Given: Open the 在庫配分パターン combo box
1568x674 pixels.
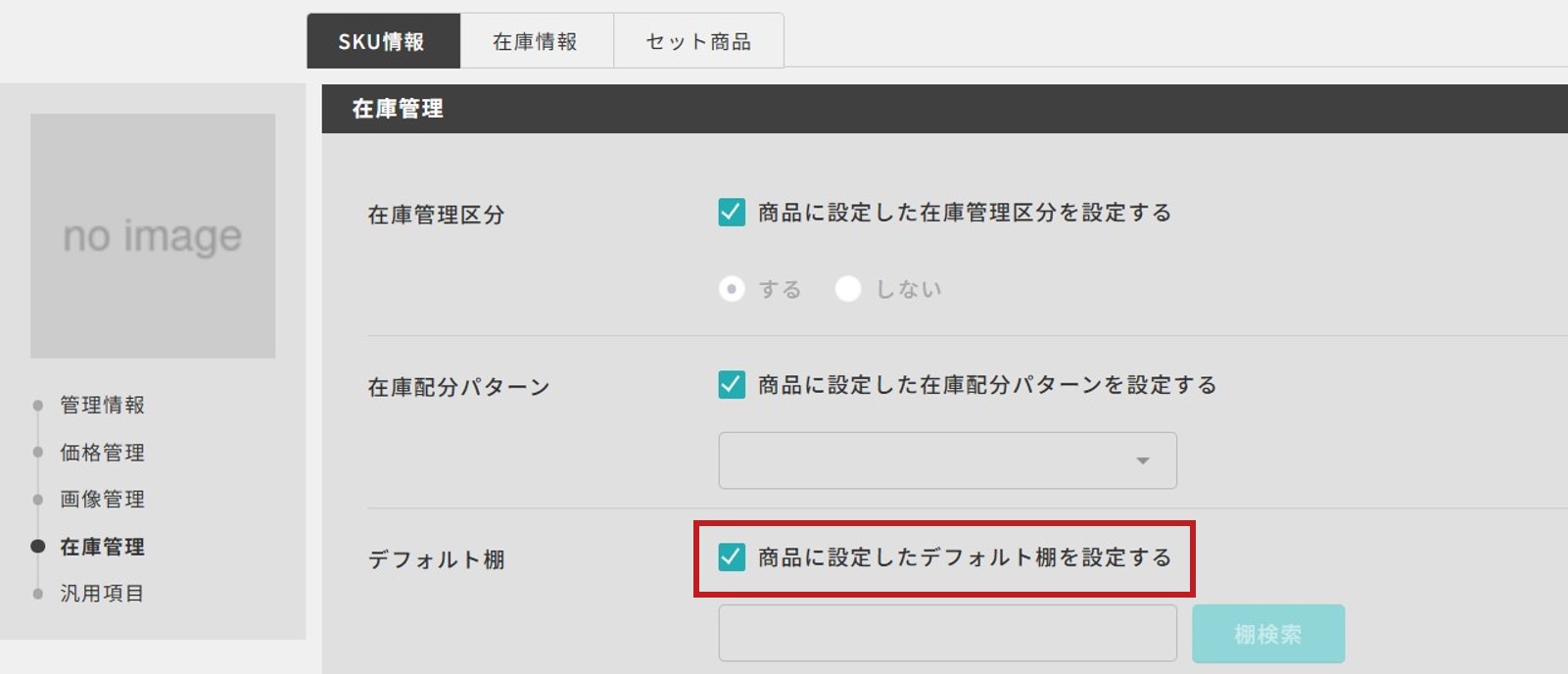Looking at the screenshot, I should coord(947,460).
